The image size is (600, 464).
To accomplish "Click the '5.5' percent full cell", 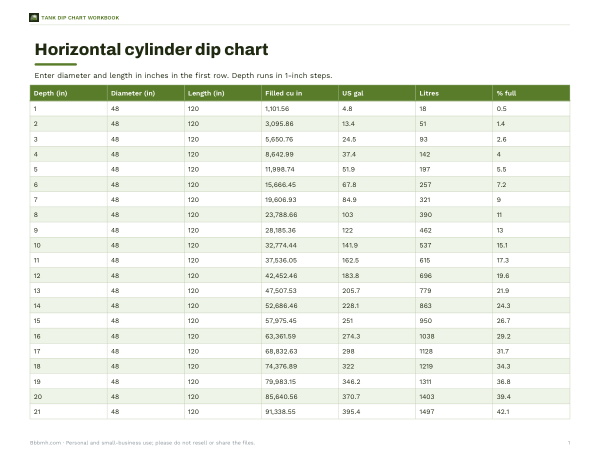I will tap(532, 169).
